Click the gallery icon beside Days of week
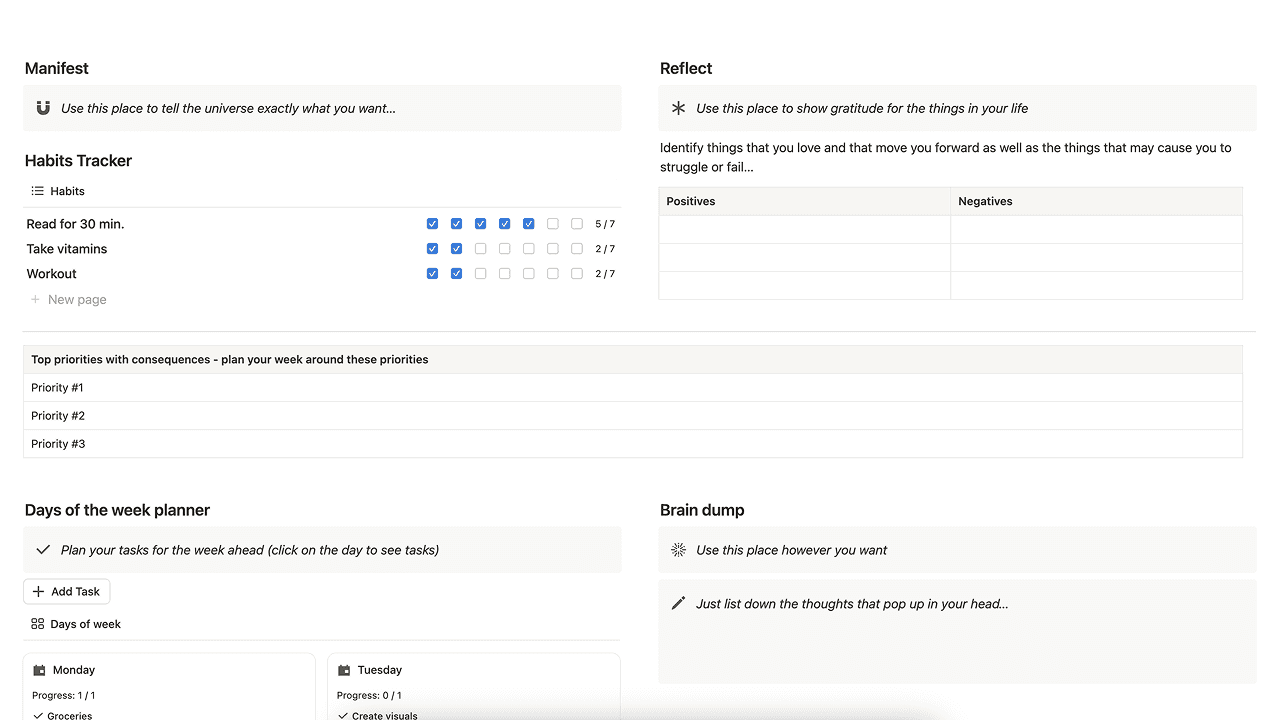 pyautogui.click(x=38, y=624)
